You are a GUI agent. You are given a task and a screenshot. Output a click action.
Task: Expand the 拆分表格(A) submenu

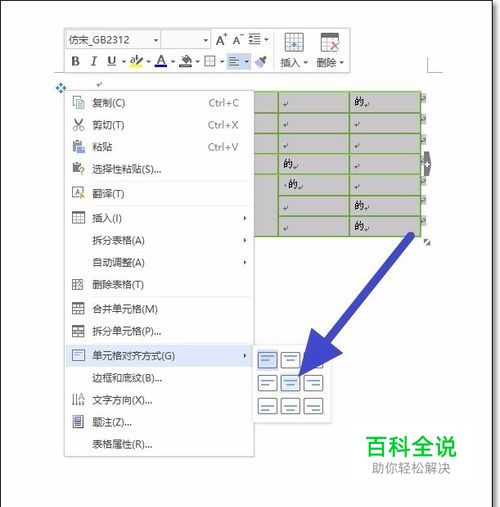pyautogui.click(x=159, y=240)
